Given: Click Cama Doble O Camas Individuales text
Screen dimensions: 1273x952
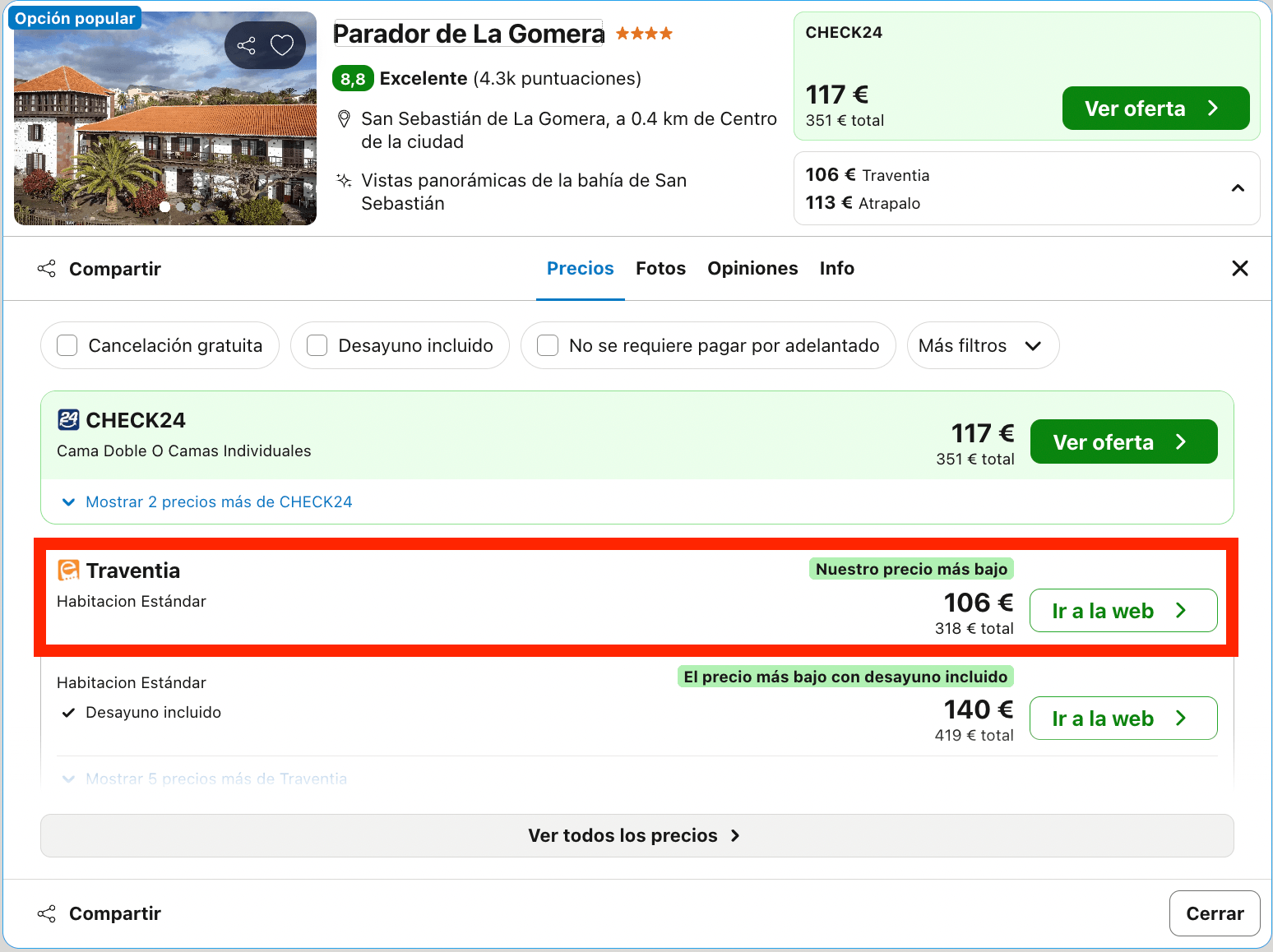Looking at the screenshot, I should 184,451.
